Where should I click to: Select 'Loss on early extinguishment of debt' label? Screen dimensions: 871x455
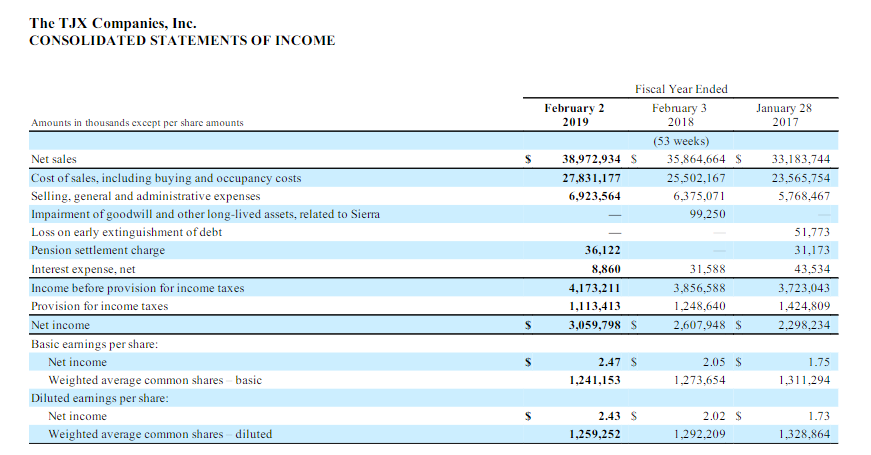click(127, 232)
